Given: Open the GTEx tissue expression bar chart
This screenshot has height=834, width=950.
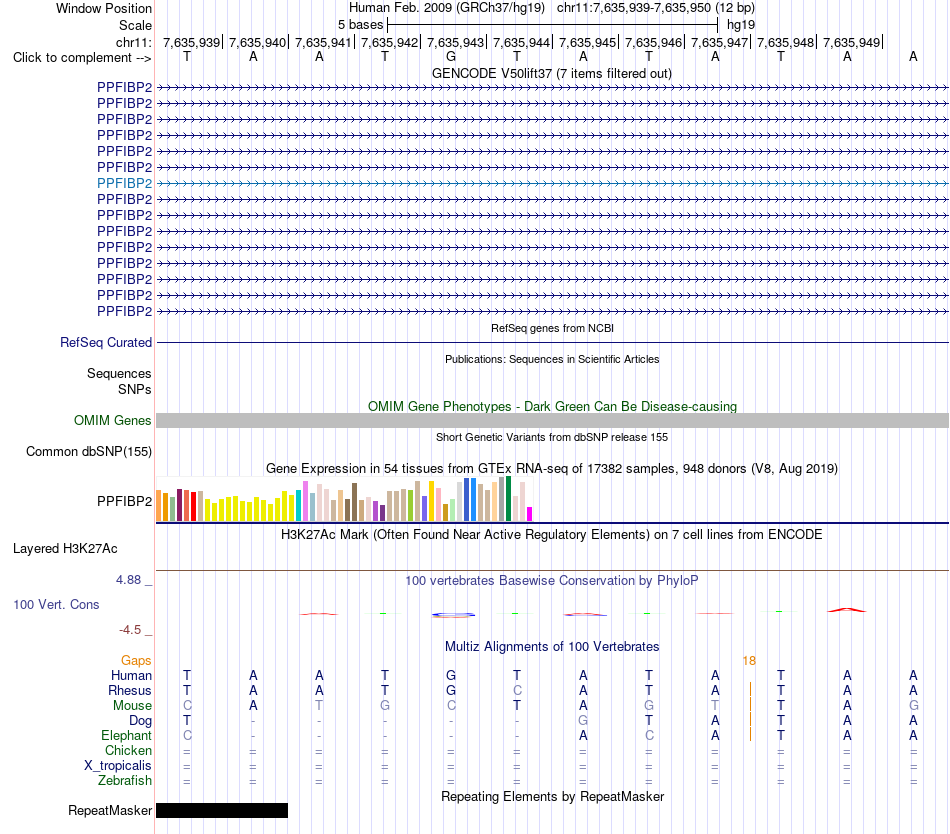Looking at the screenshot, I should coord(344,499).
